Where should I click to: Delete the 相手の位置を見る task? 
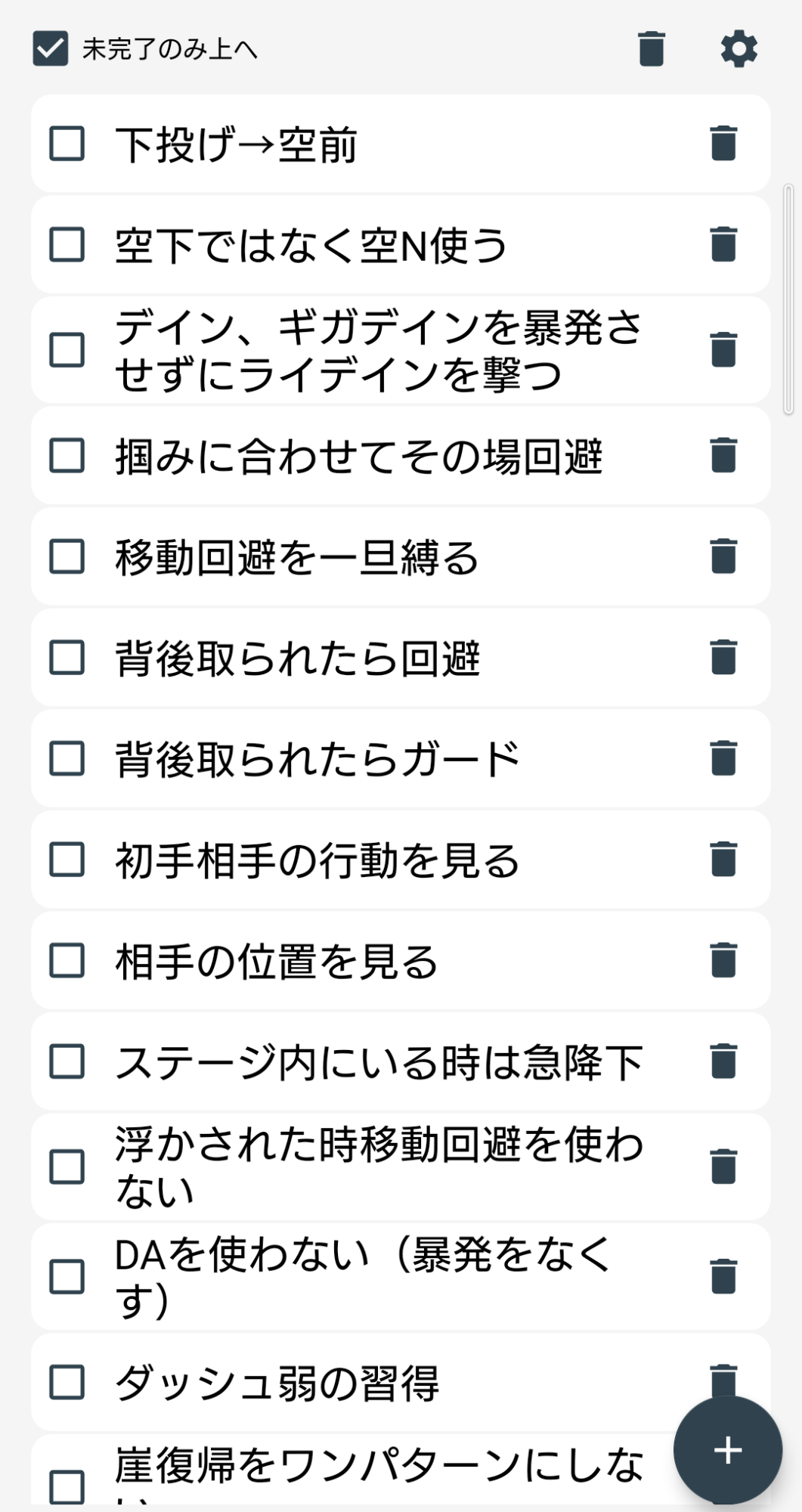click(723, 960)
